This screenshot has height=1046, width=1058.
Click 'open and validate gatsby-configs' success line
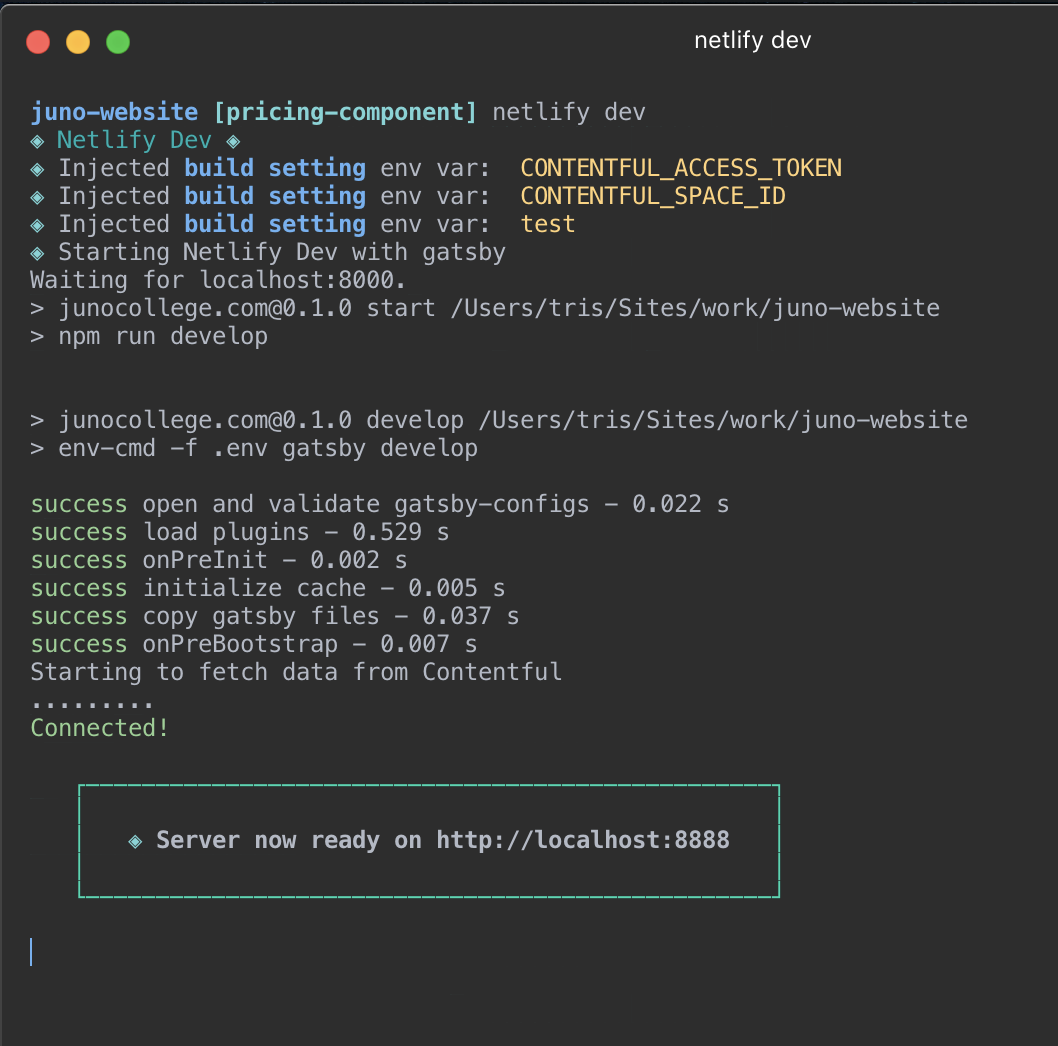380,504
